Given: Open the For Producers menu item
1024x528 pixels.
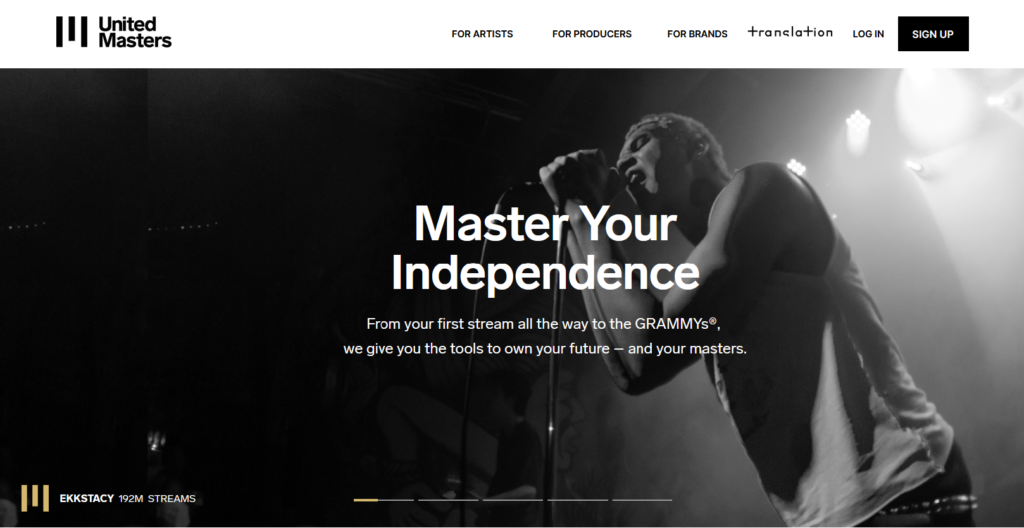Looking at the screenshot, I should point(592,34).
